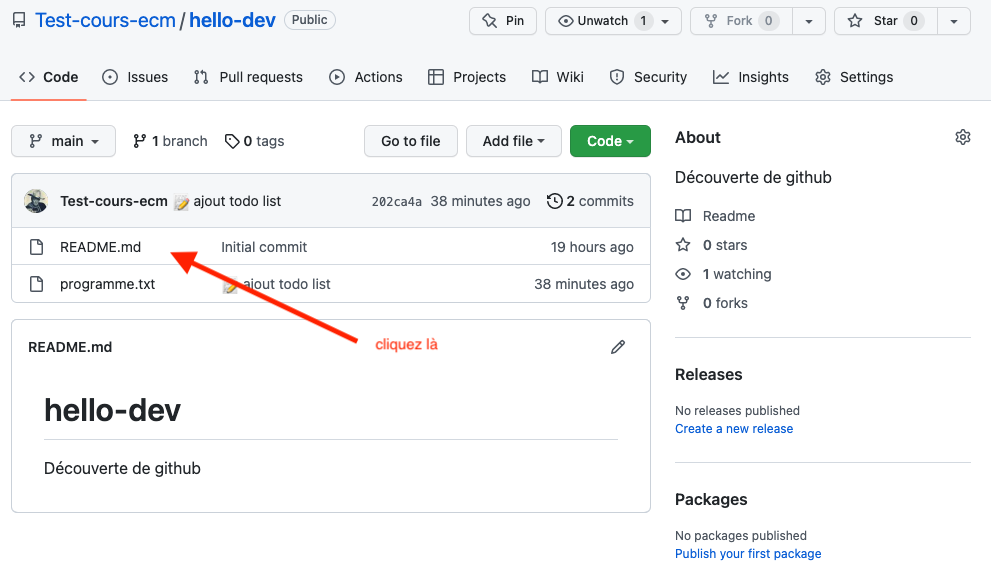Screen dimensions: 991x586
Task: Click the Test-cours-ecm avatar in commit row
Action: 36,201
